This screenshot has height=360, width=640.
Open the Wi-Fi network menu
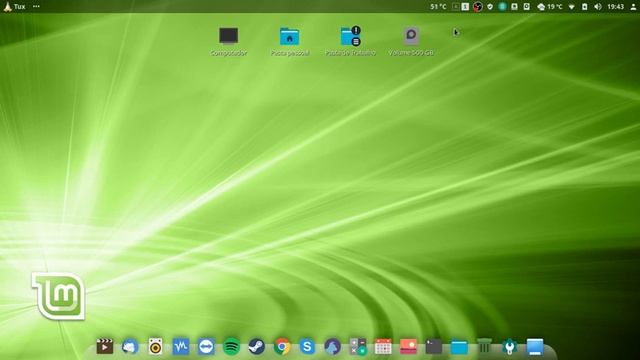pyautogui.click(x=572, y=7)
